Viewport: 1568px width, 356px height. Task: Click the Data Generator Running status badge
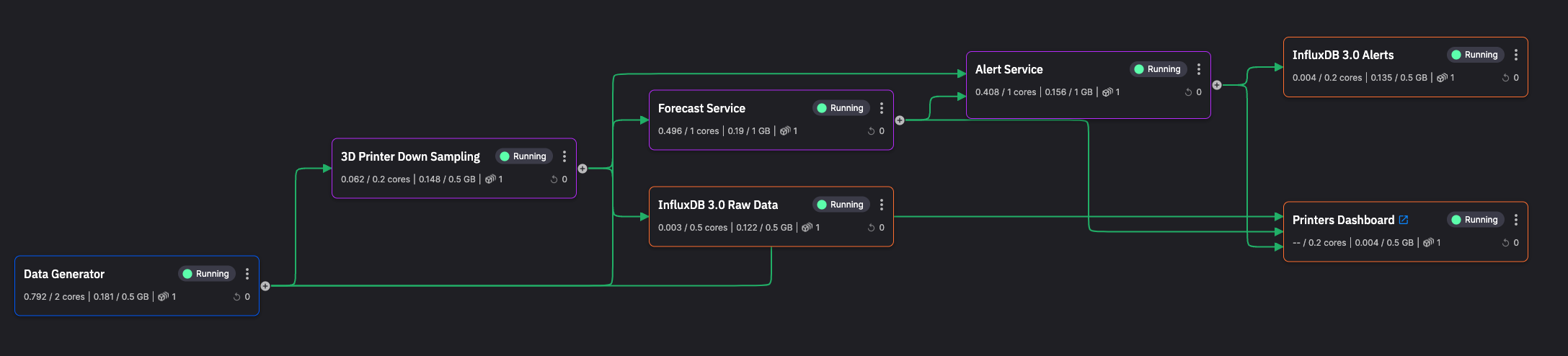tap(206, 274)
